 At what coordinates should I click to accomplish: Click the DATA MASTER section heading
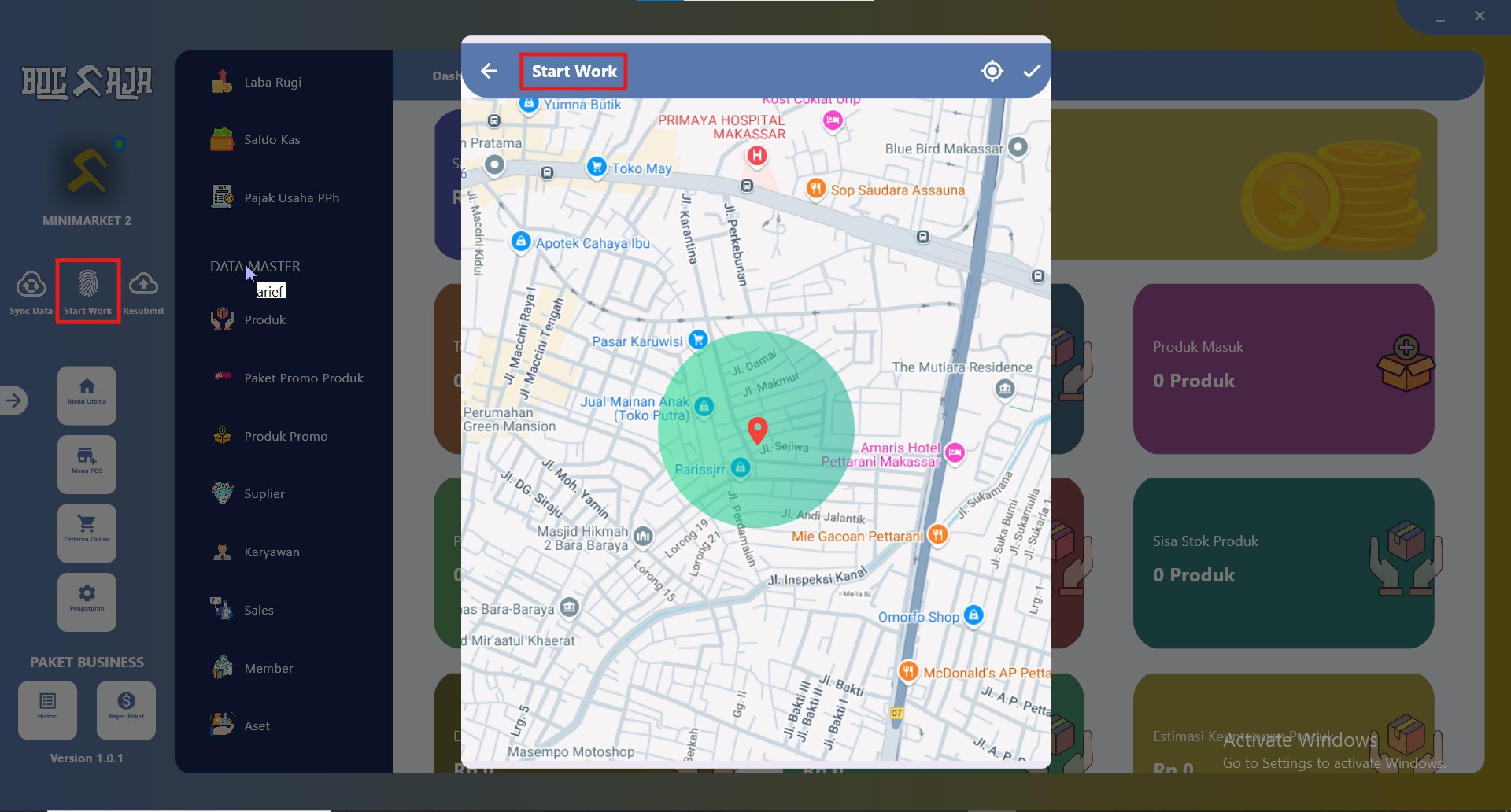click(x=255, y=267)
